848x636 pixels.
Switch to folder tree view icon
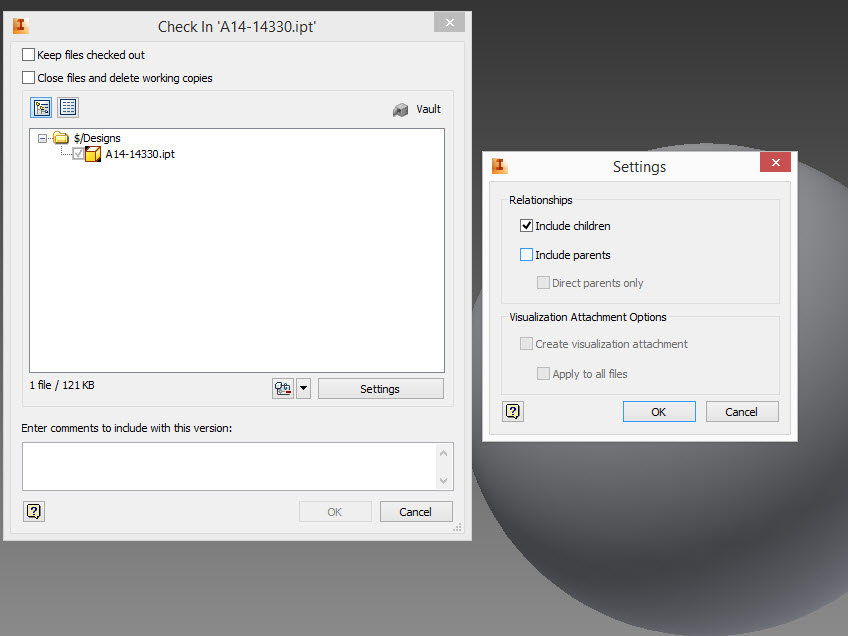pos(42,108)
